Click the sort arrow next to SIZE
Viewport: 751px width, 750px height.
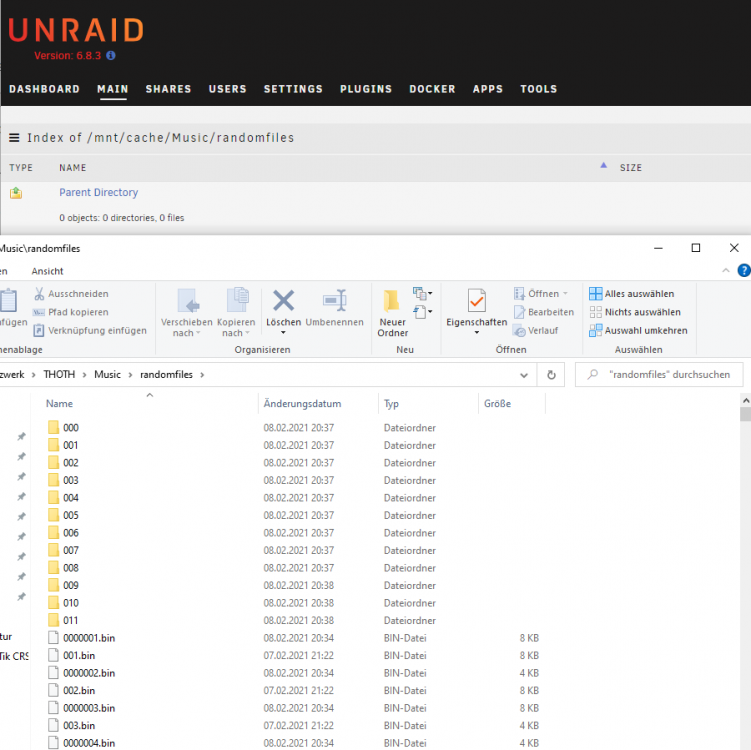pos(603,165)
